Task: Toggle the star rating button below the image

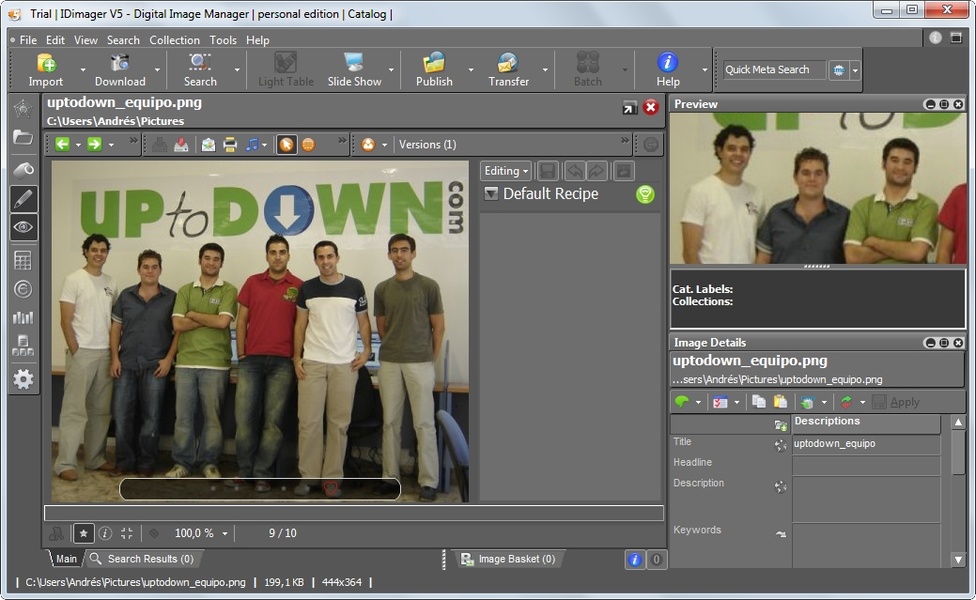Action: 83,533
